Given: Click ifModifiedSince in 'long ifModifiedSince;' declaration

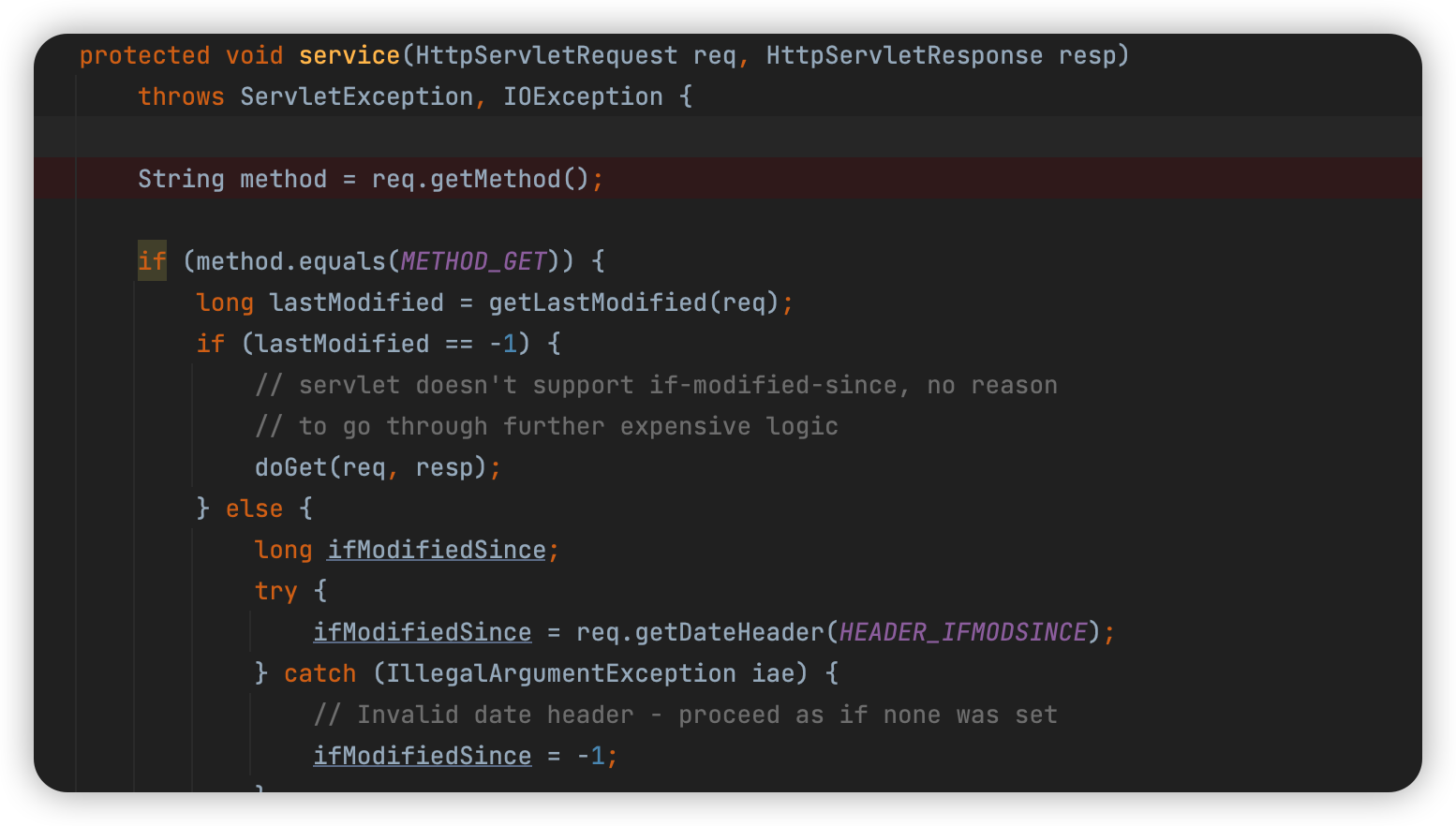Looking at the screenshot, I should tap(437, 550).
